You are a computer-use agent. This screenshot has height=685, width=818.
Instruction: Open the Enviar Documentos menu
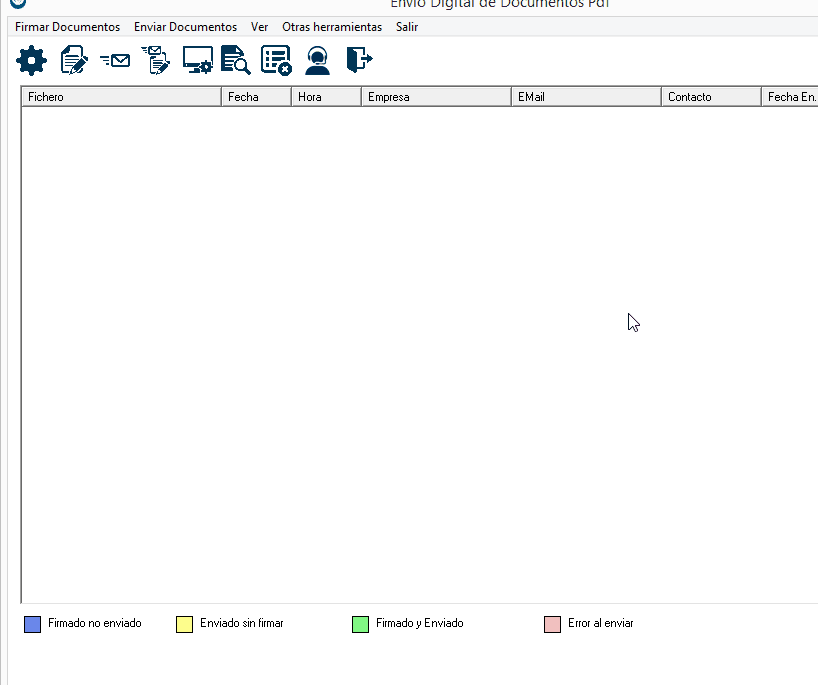(x=185, y=27)
